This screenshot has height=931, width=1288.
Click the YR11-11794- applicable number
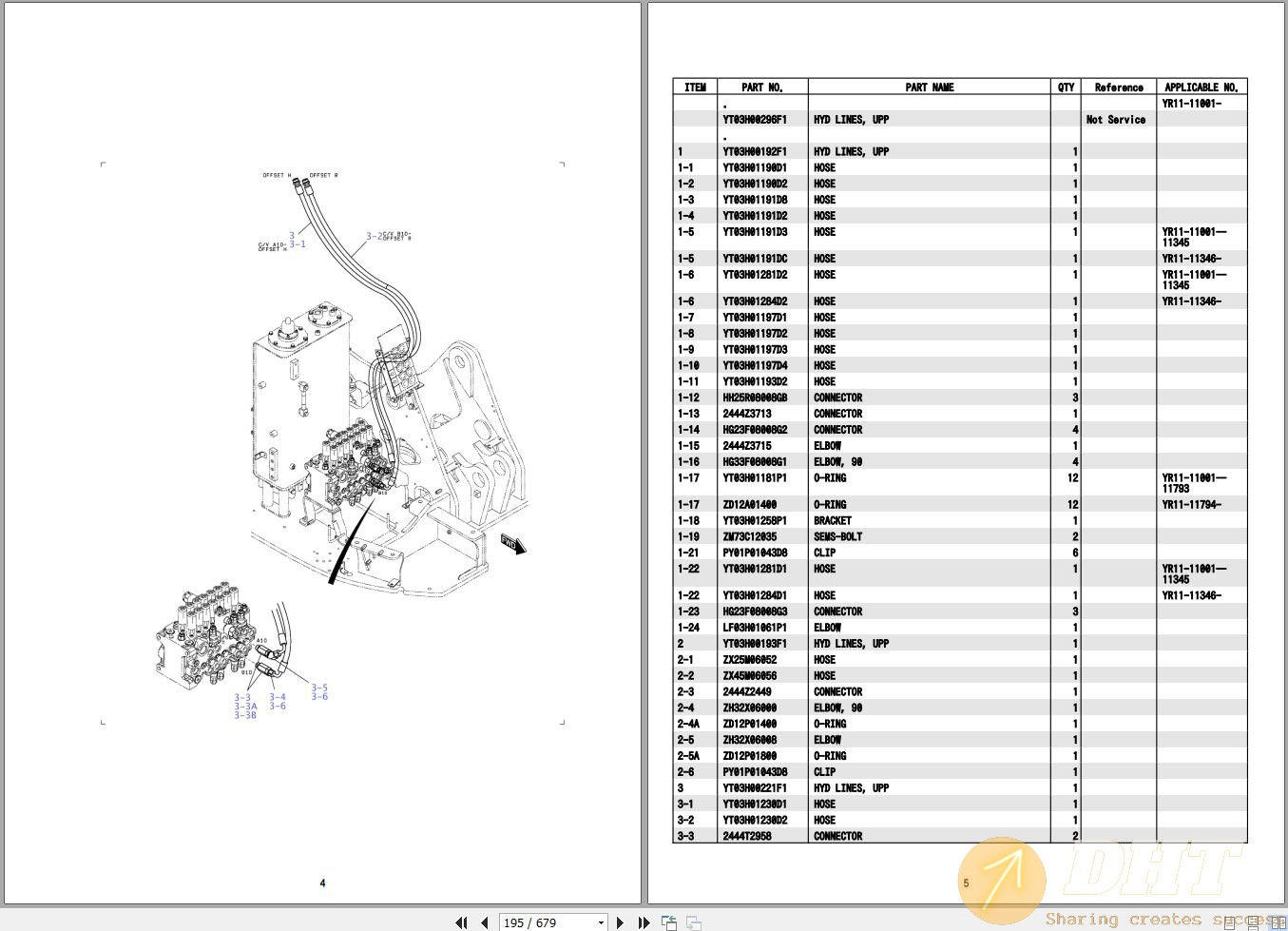1191,505
